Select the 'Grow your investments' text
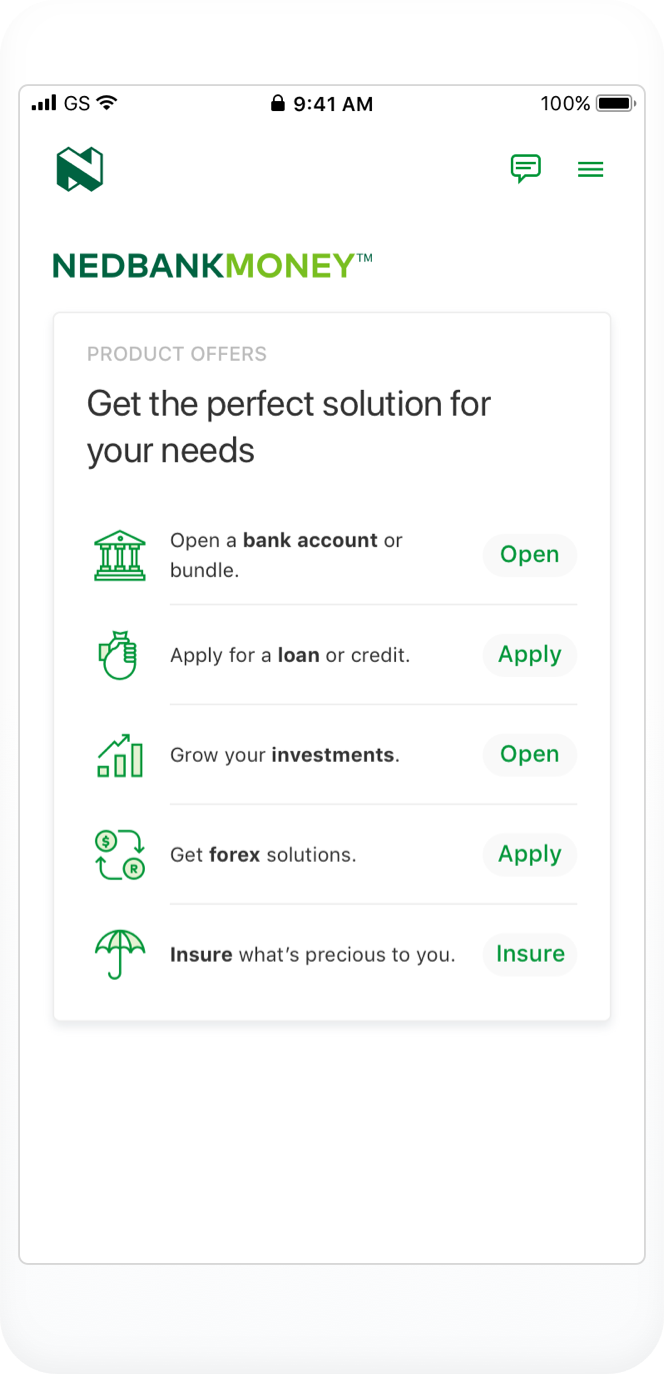Viewport: 664px width, 1374px height. (285, 755)
